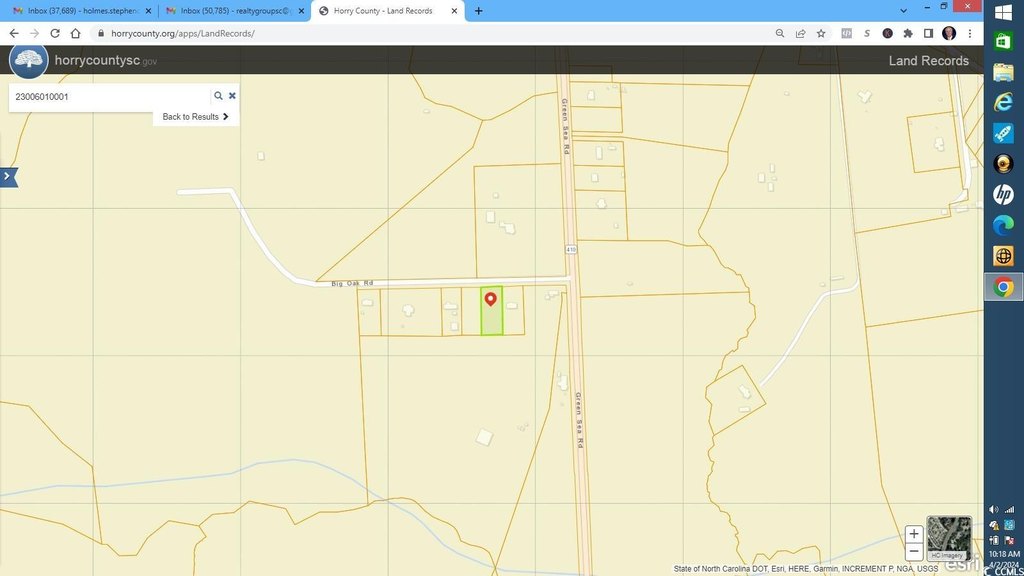
Task: Open the HP app in the taskbar
Action: pos(1003,194)
